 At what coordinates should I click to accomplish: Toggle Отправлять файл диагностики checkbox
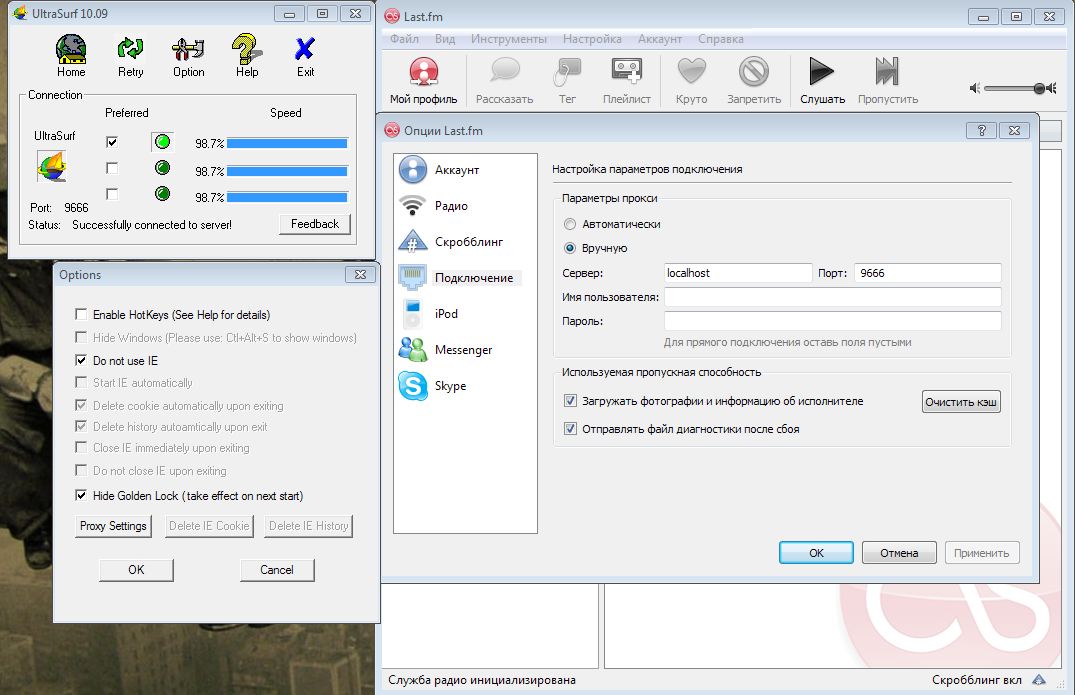pos(571,429)
